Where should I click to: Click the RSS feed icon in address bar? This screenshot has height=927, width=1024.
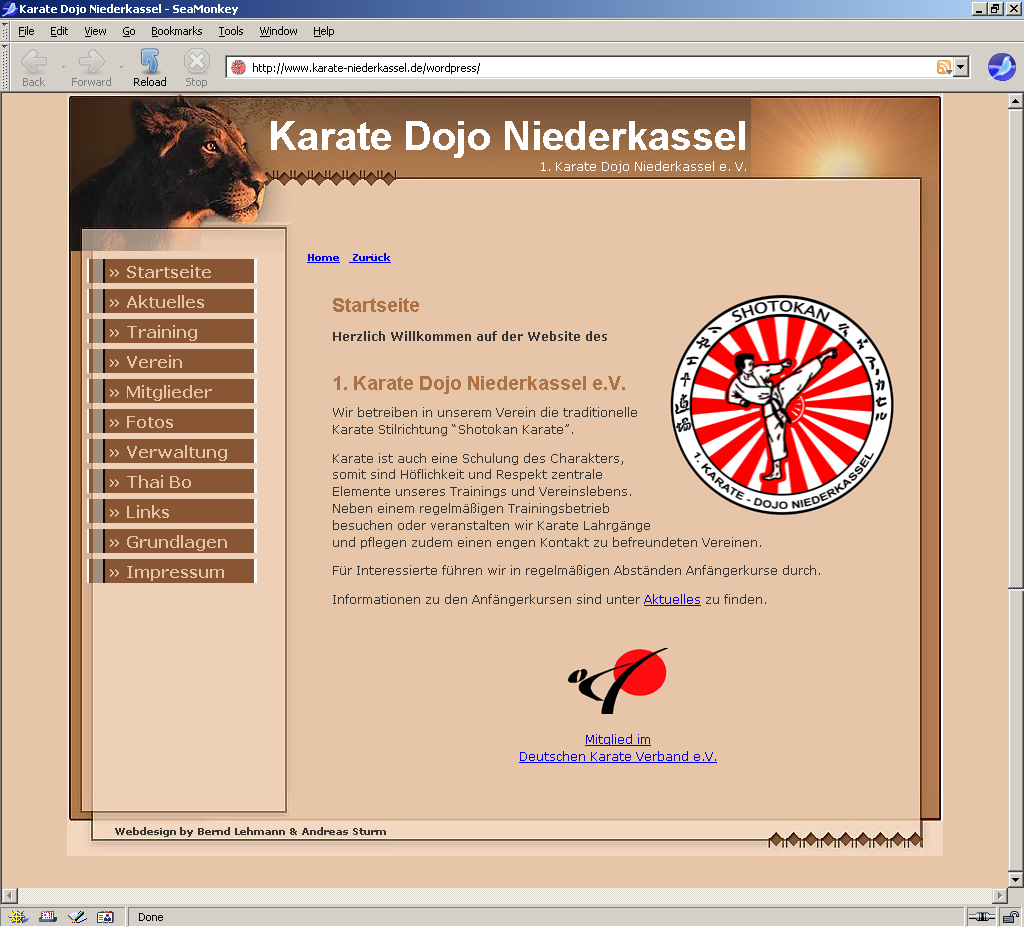point(943,67)
